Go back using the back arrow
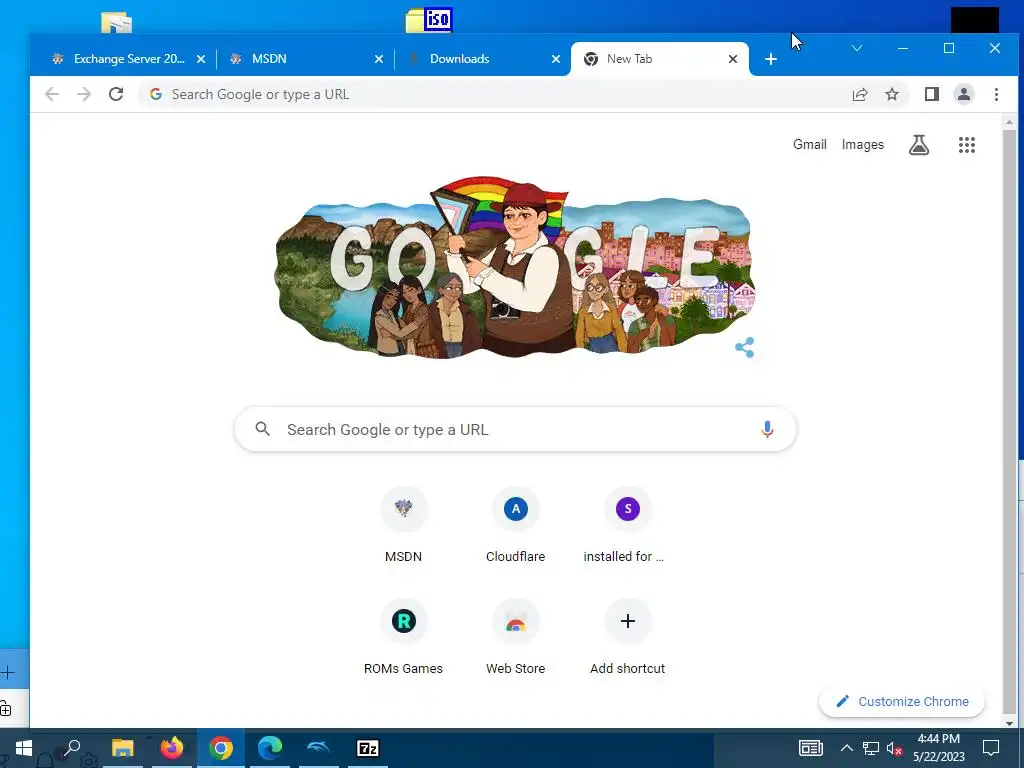Image resolution: width=1024 pixels, height=768 pixels. [52, 94]
